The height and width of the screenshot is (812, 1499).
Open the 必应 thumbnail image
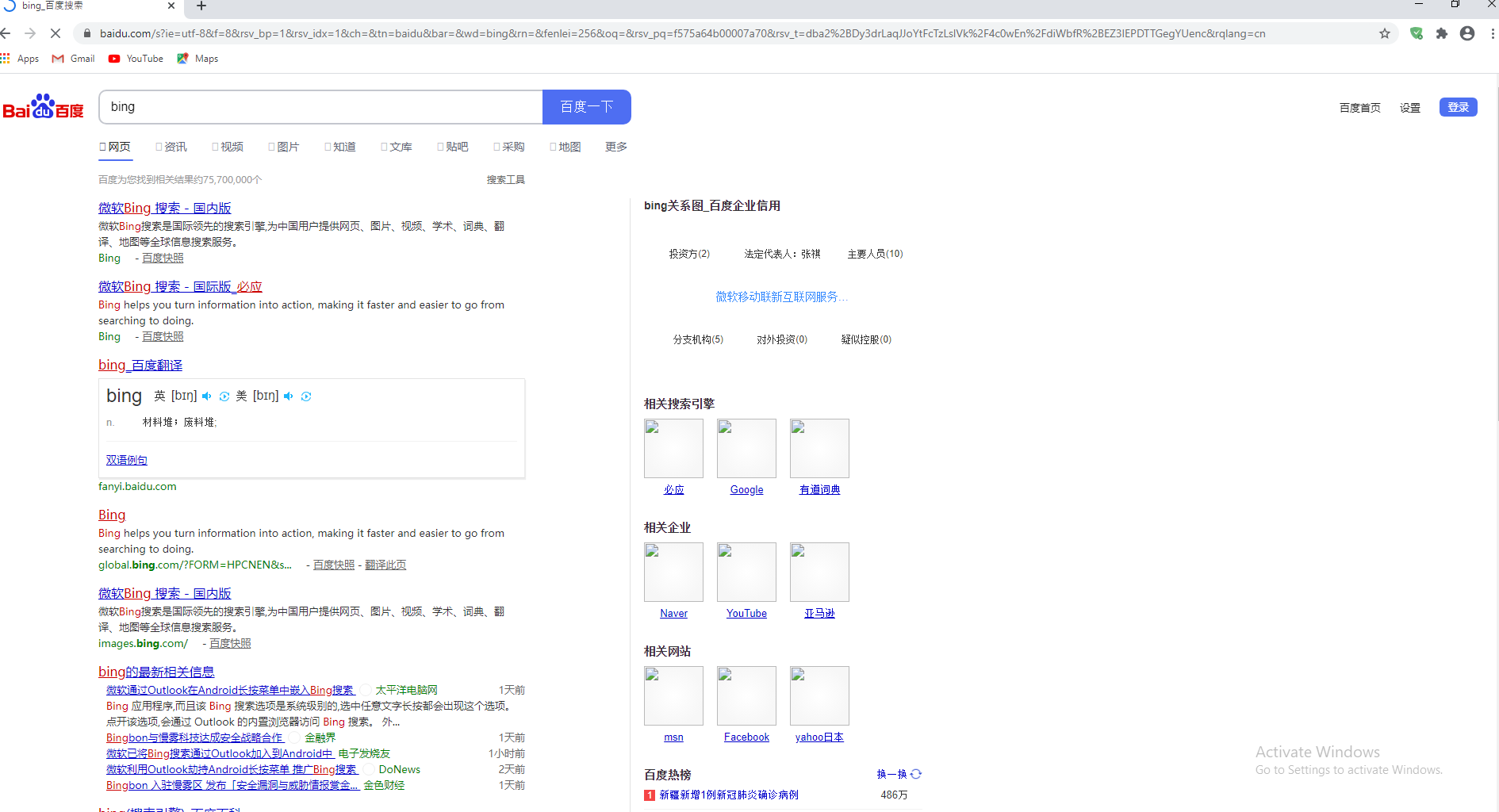click(673, 448)
